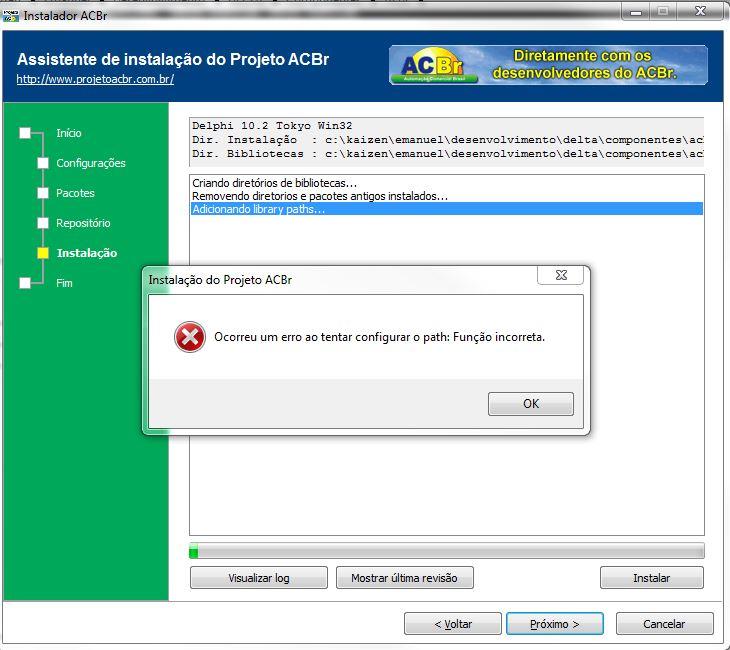
Task: Open the projetoacbr.com.br link
Action: tap(95, 79)
